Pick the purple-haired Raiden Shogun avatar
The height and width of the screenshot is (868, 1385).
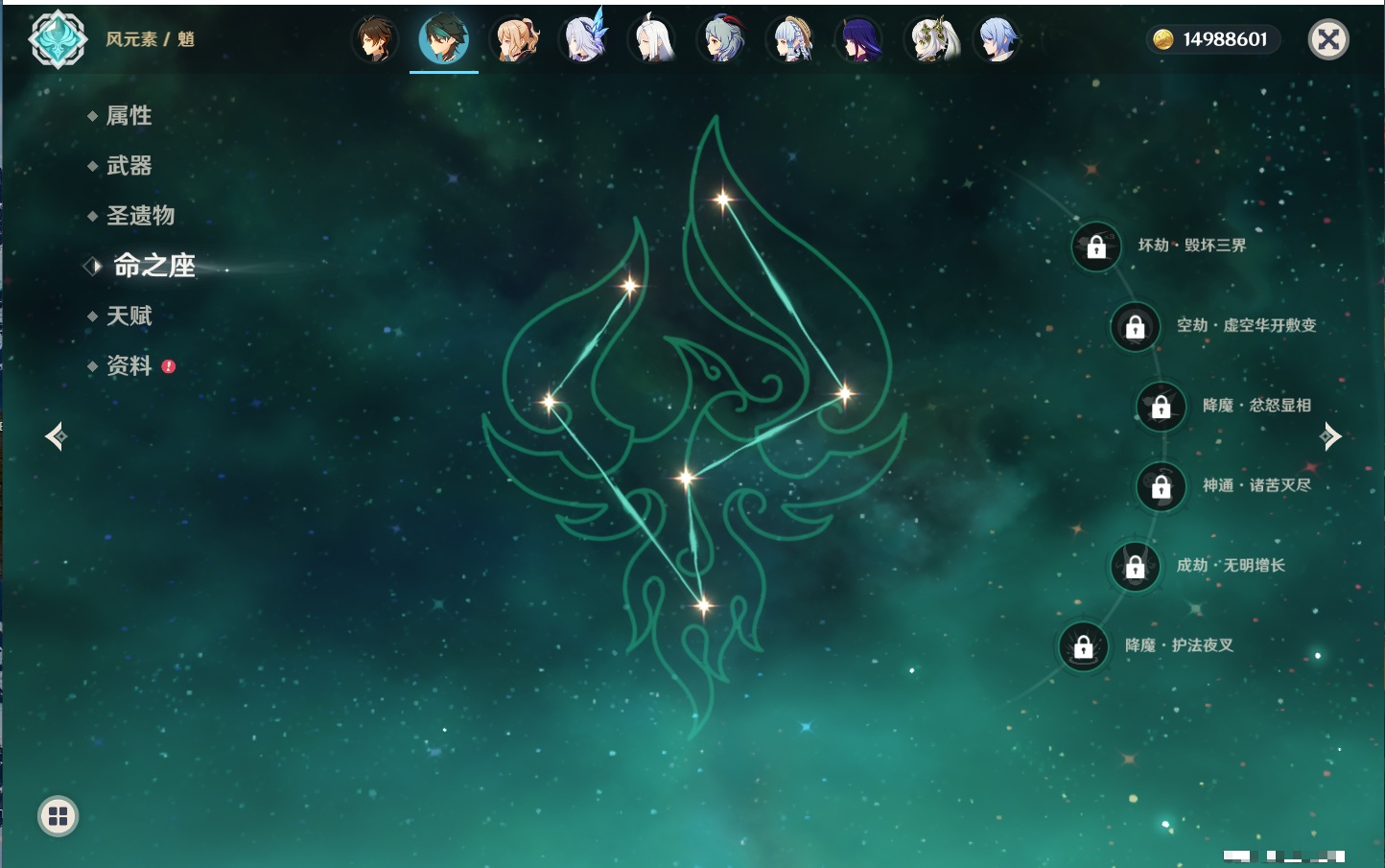tap(860, 39)
